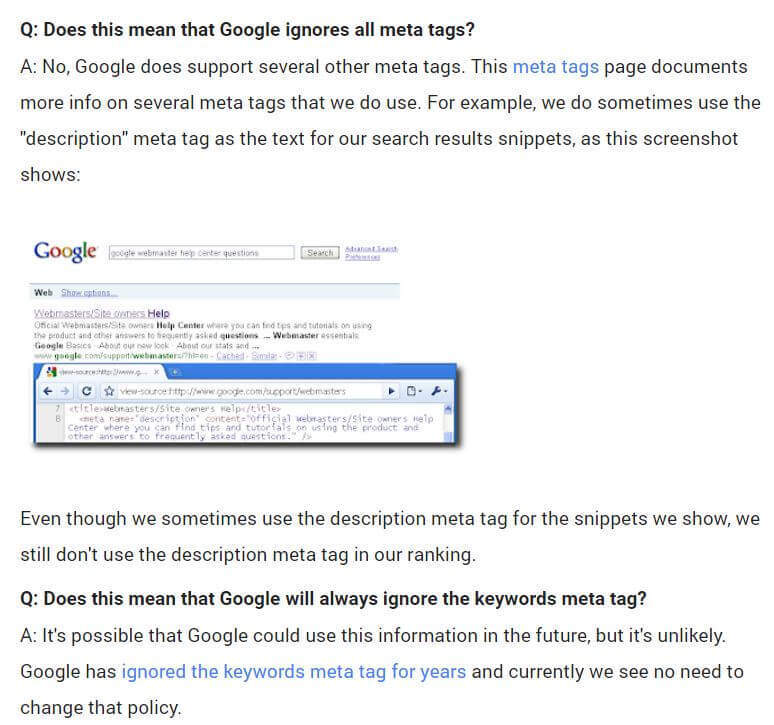Click the green google.com/support/webmasters result URL
This screenshot has height=725, width=774.
[121, 356]
